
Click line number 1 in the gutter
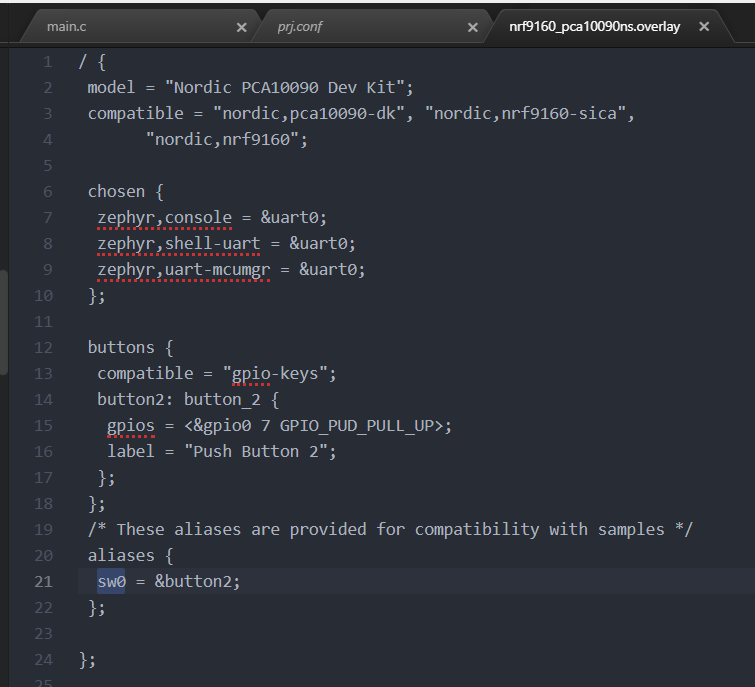46,62
